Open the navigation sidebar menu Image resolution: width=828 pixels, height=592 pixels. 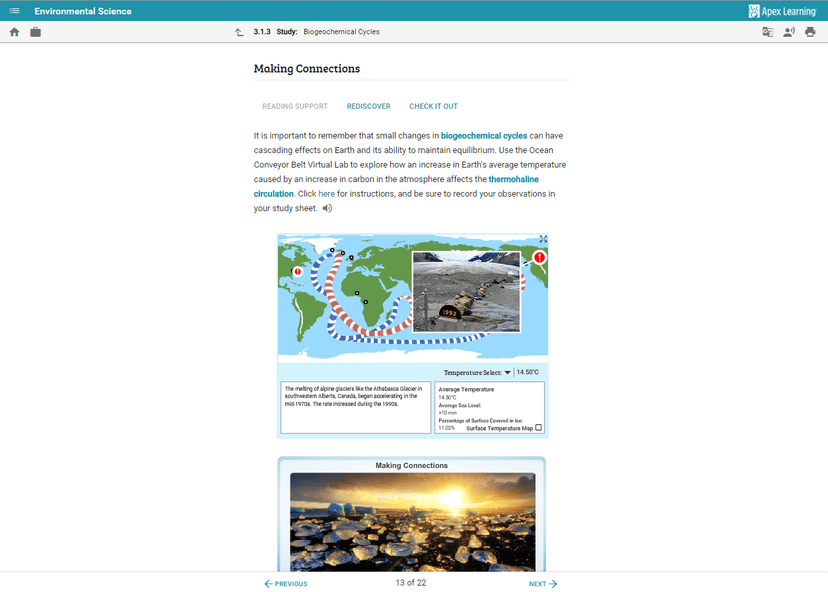pyautogui.click(x=13, y=10)
